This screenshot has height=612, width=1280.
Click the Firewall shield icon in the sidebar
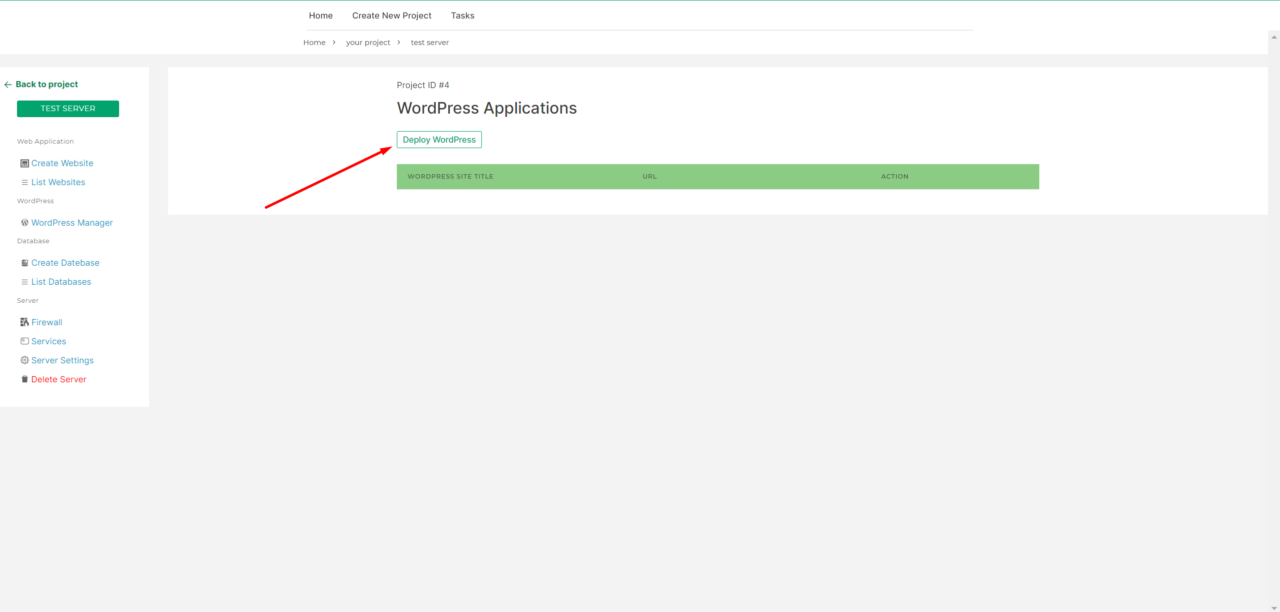coord(24,322)
